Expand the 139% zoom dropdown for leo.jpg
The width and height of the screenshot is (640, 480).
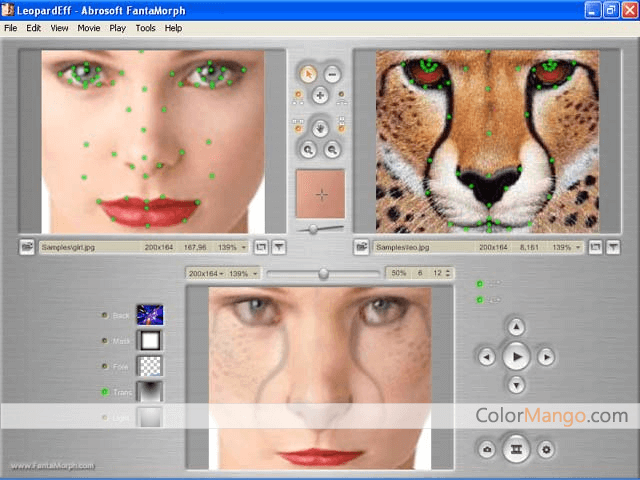[566, 246]
